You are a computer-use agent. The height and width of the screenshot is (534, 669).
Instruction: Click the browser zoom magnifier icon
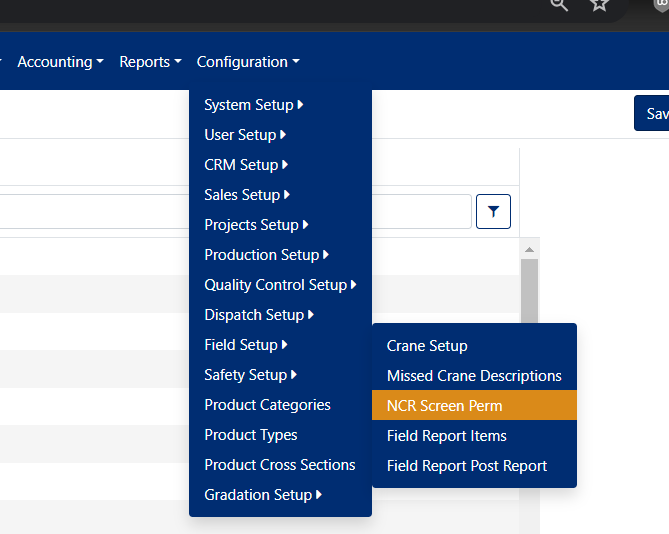[559, 5]
